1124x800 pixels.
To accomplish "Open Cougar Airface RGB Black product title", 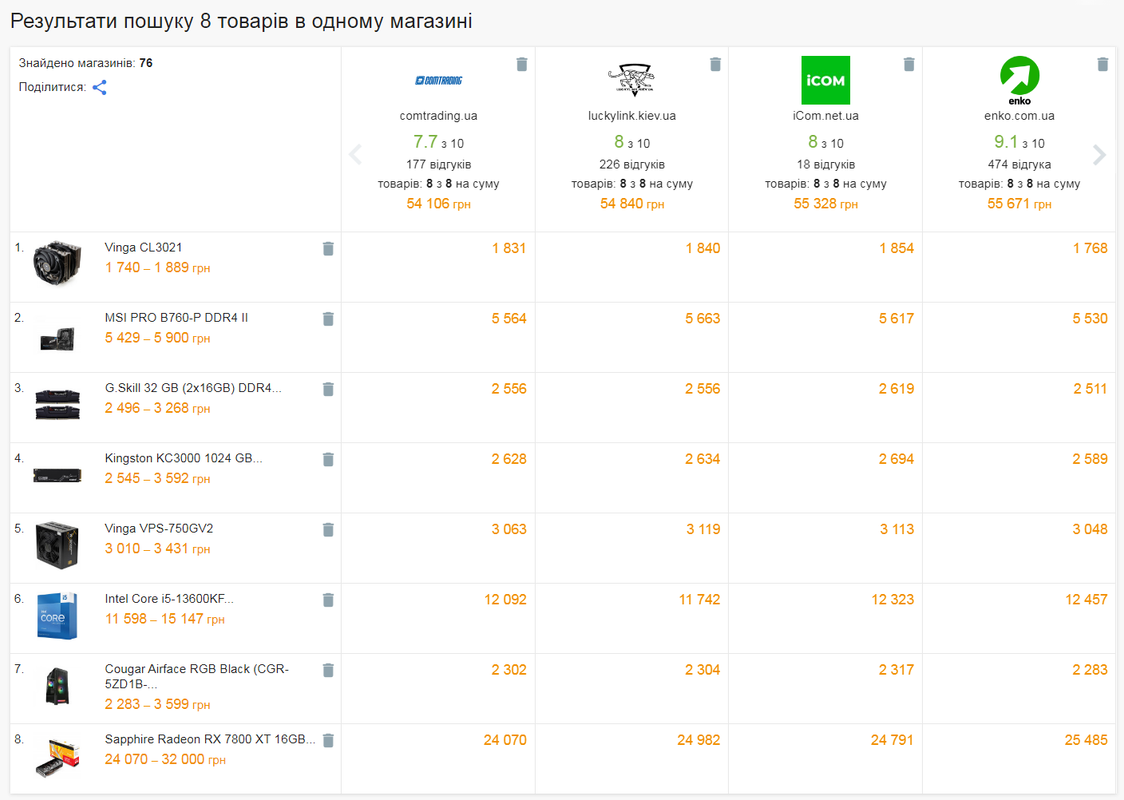I will pos(196,676).
